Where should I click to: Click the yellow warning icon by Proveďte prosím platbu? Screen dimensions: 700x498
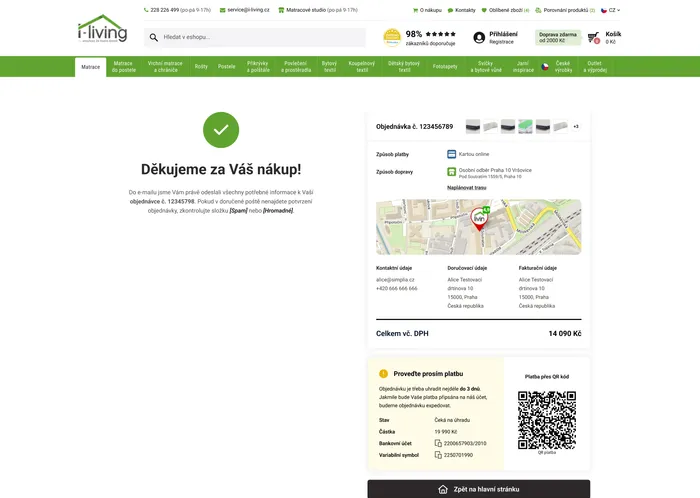(383, 374)
